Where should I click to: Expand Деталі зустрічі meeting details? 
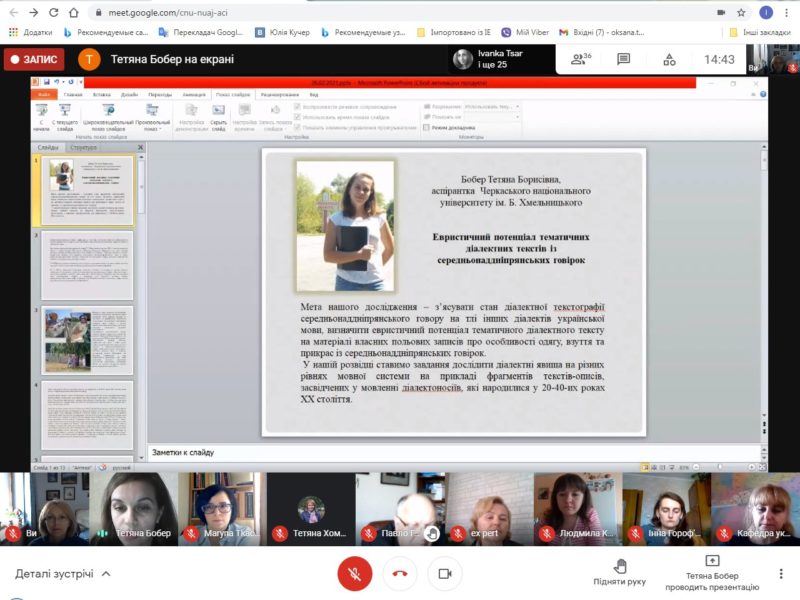click(x=62, y=574)
